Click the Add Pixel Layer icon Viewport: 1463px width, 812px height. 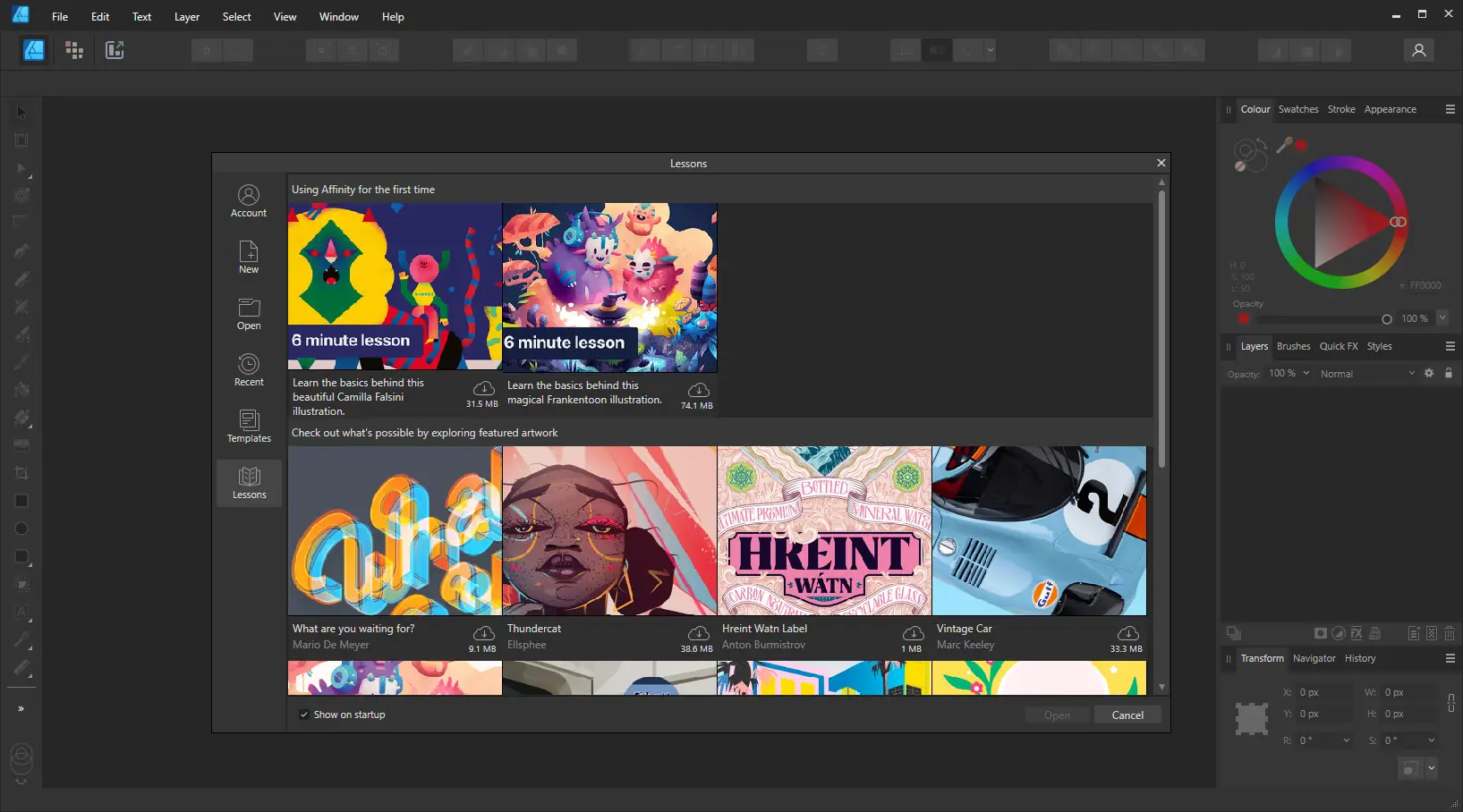1432,633
